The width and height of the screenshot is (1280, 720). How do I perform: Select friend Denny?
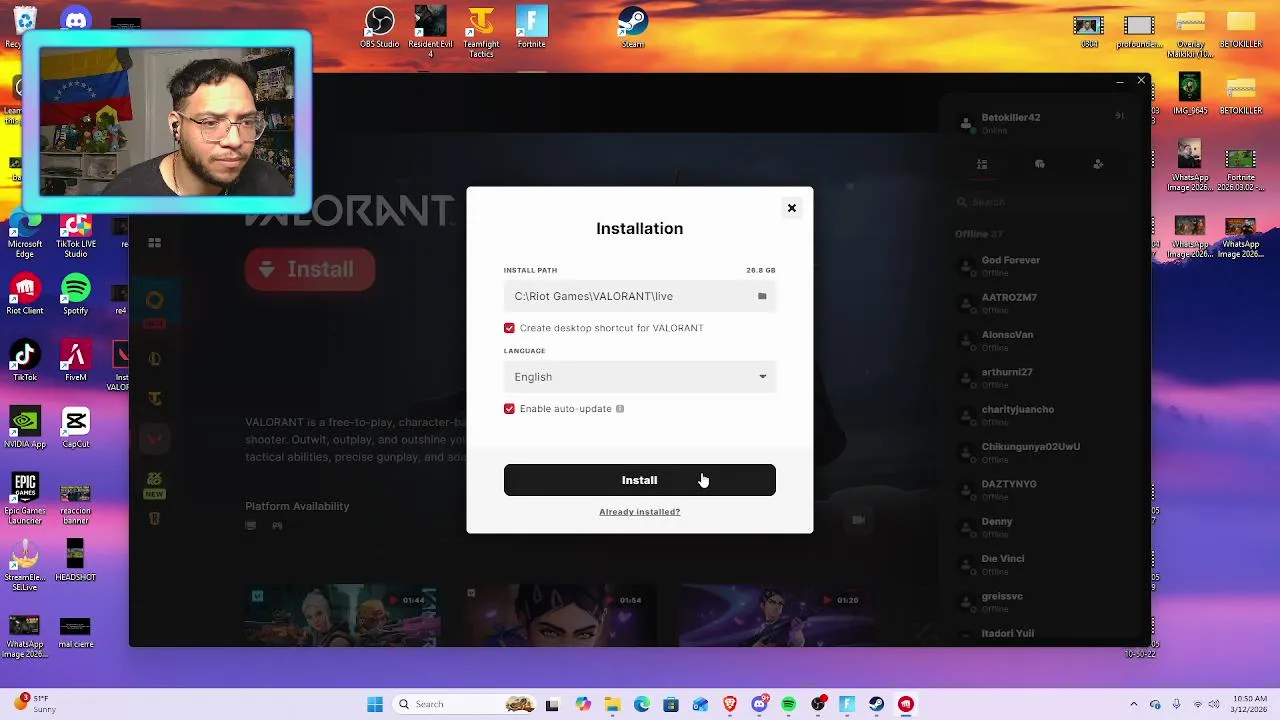(1040, 527)
